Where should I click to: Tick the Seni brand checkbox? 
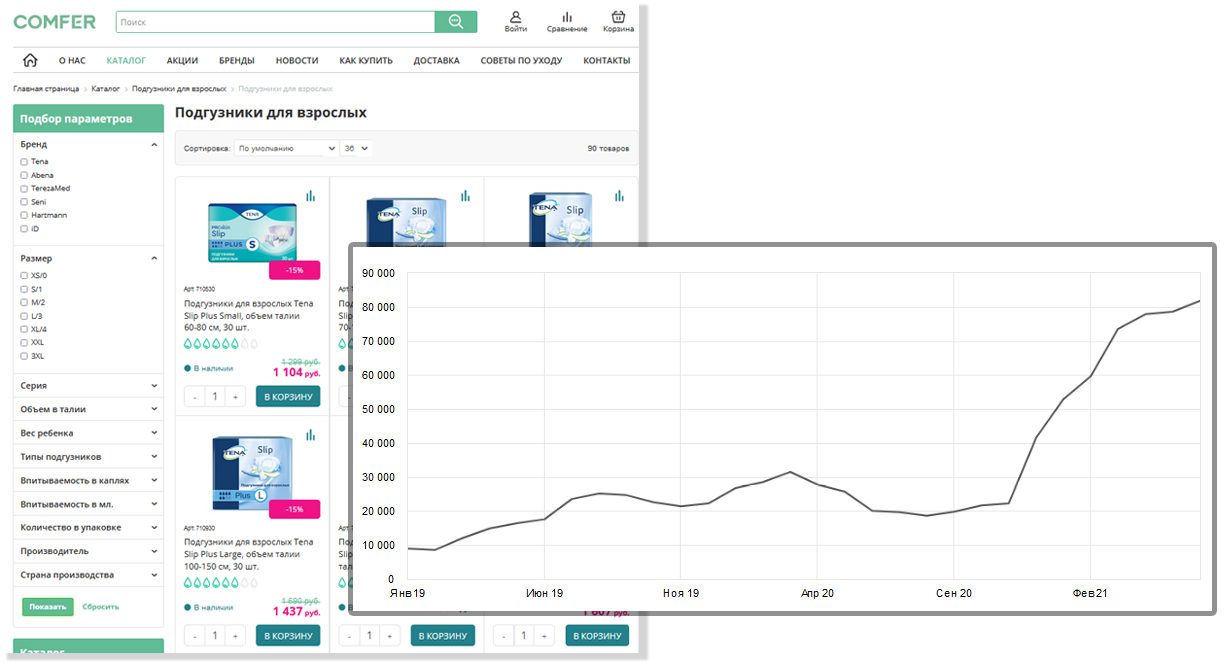click(24, 202)
